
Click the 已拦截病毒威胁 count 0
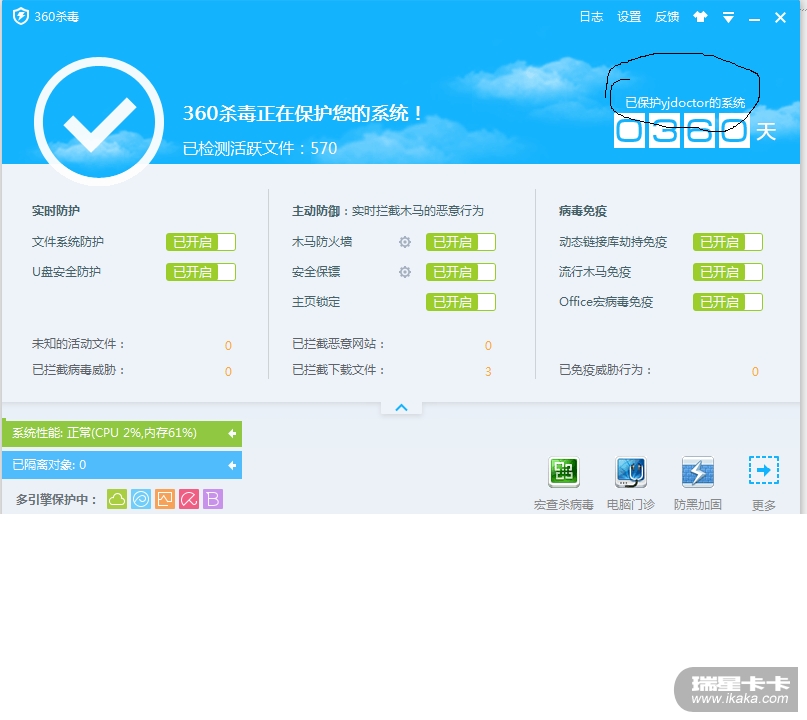[x=228, y=372]
